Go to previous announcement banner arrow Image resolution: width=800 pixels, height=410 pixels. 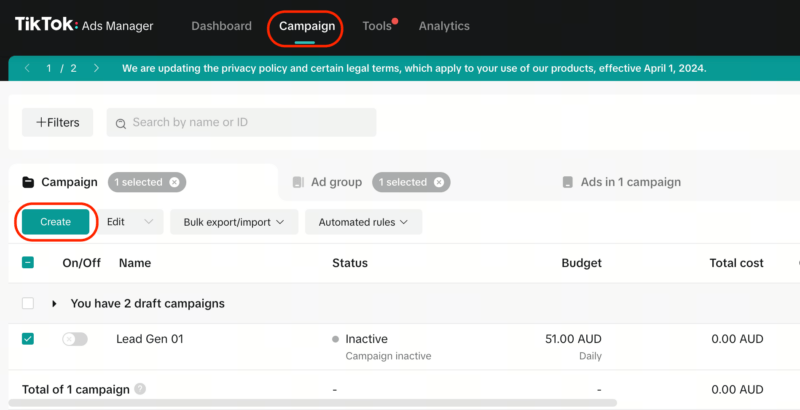point(27,68)
